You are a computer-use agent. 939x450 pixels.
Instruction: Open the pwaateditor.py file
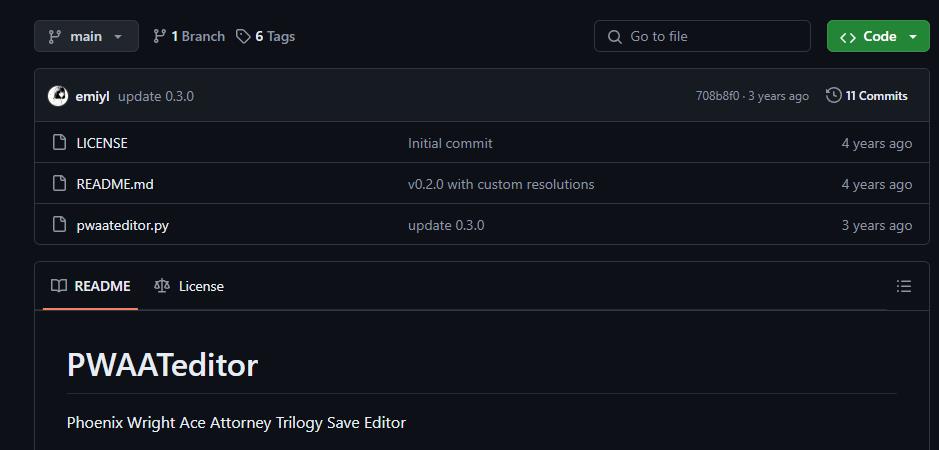pyautogui.click(x=122, y=225)
